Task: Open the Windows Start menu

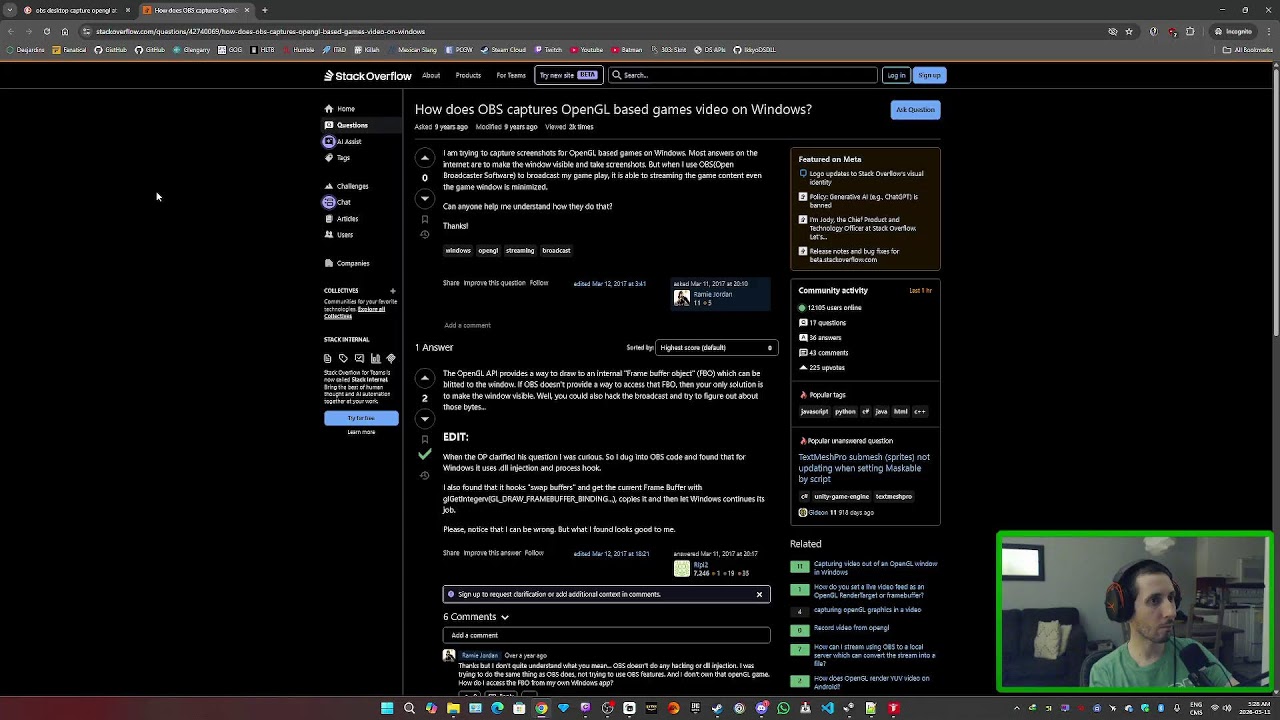Action: [x=387, y=708]
